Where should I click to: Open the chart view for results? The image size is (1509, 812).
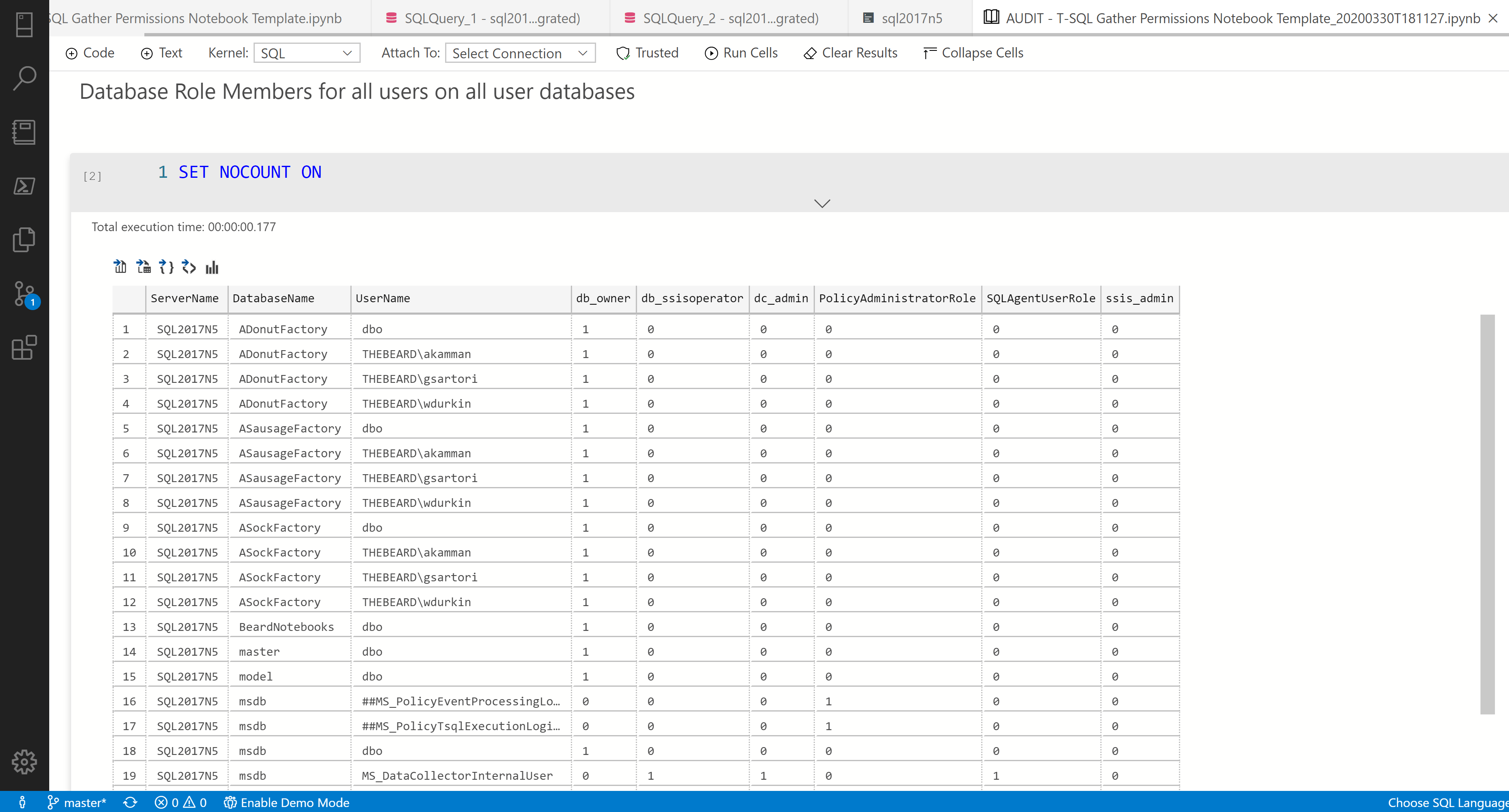[x=211, y=267]
